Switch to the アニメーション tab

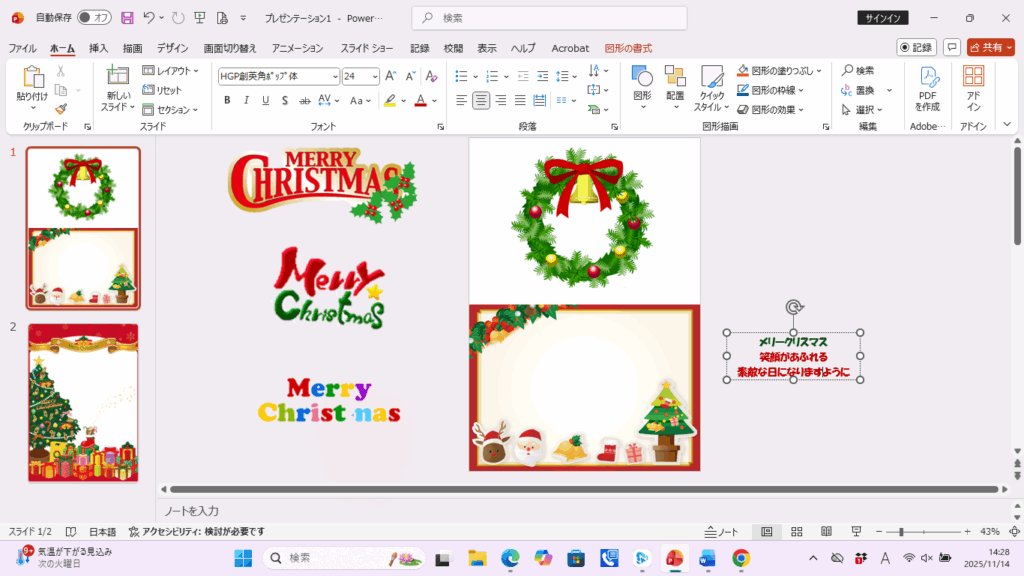point(297,48)
